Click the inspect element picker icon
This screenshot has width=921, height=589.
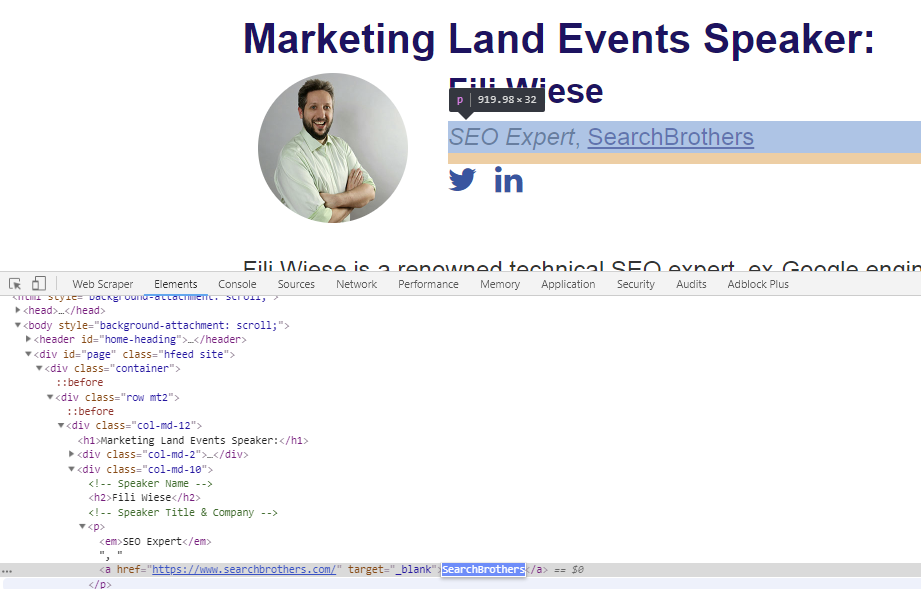(15, 284)
